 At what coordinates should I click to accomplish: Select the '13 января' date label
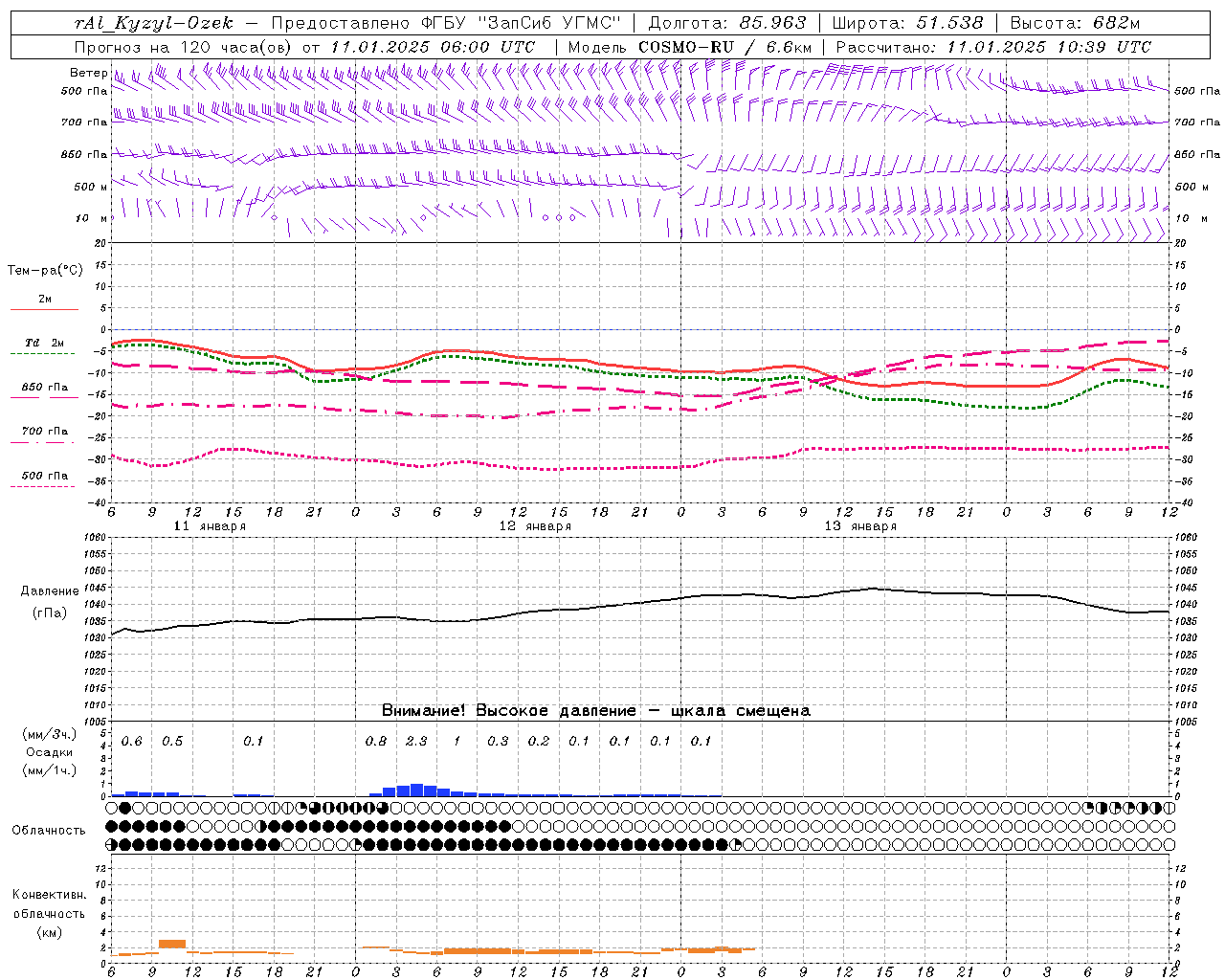click(x=860, y=526)
